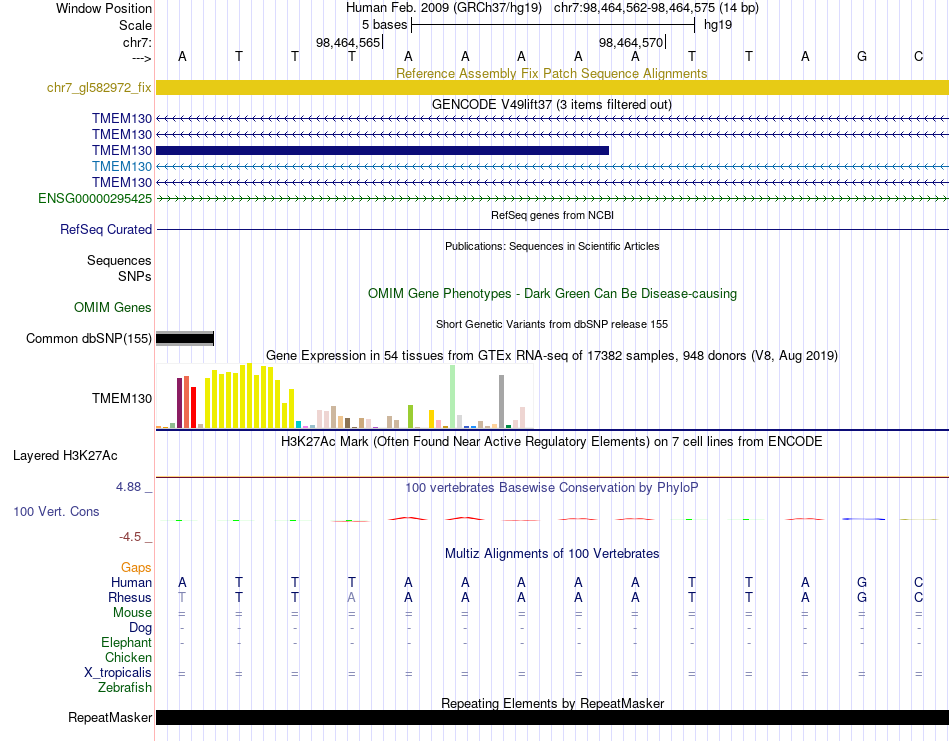Click the blue PhyloP conservation mark under G
This screenshot has width=950, height=741.
coord(863,519)
